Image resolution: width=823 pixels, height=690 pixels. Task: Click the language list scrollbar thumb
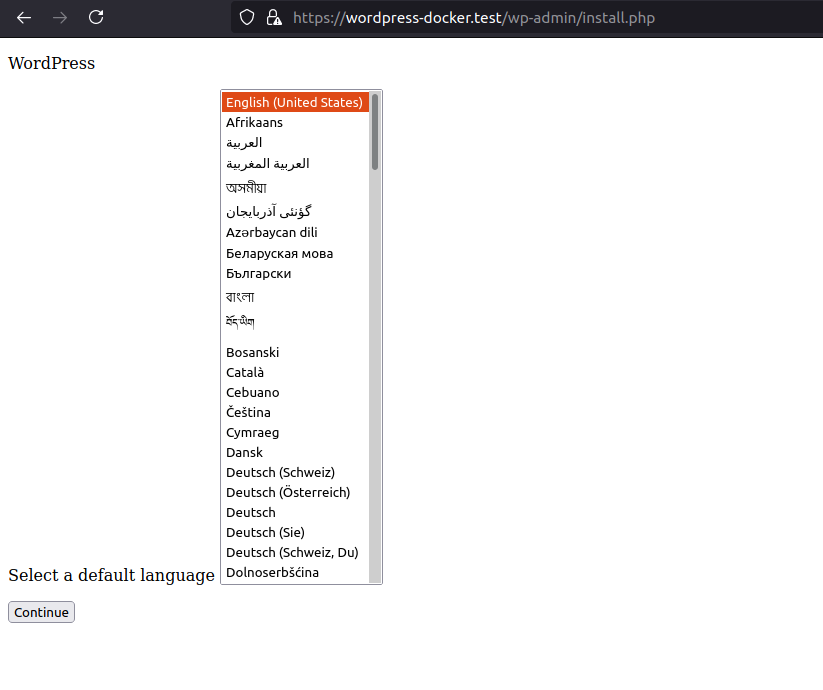(x=375, y=132)
